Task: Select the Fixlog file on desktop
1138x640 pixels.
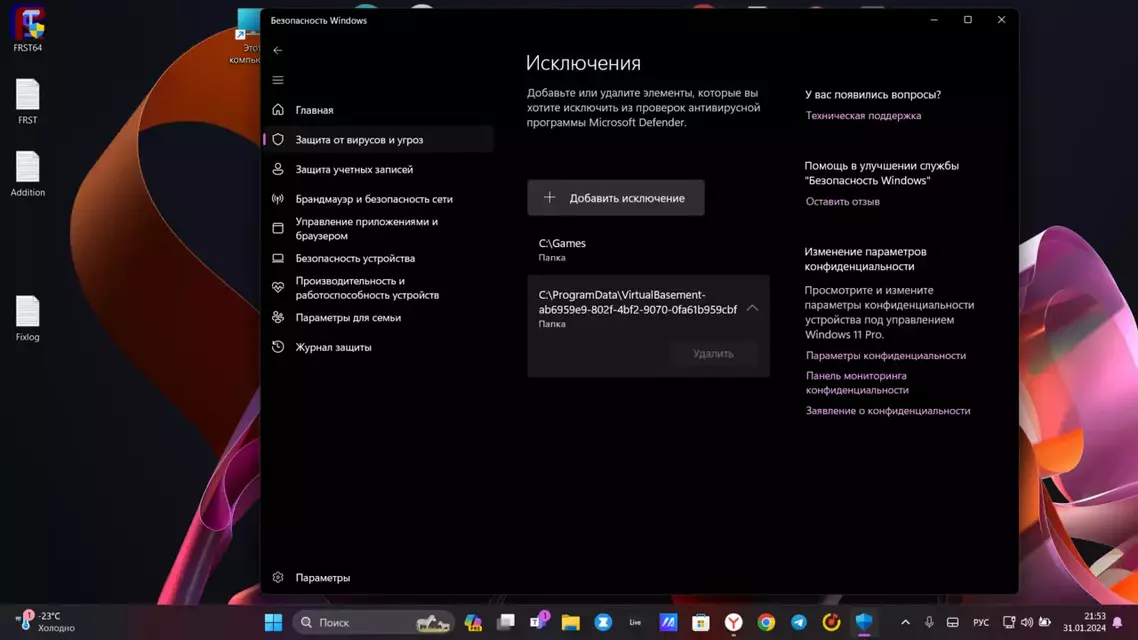Action: [x=28, y=319]
